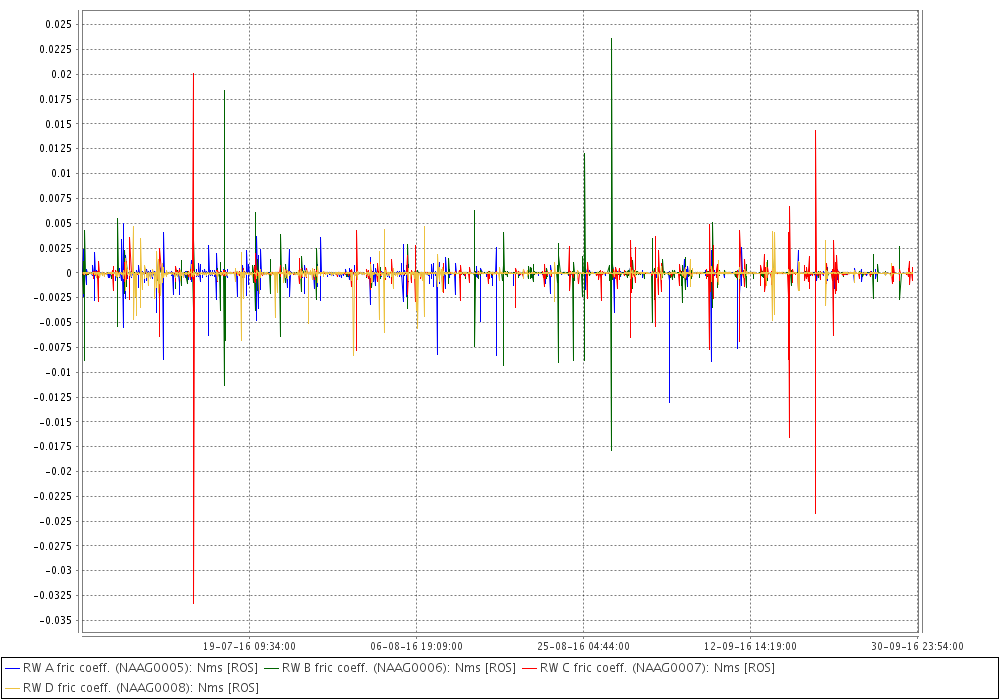The image size is (1000, 700).
Task: Click the RW B fric coeff. legend entry
Action: pos(390,668)
